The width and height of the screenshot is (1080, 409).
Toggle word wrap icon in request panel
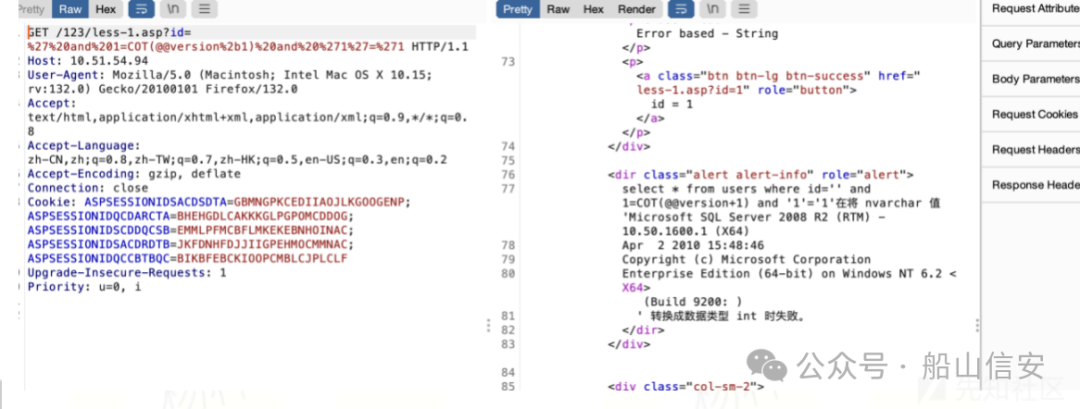[x=141, y=9]
